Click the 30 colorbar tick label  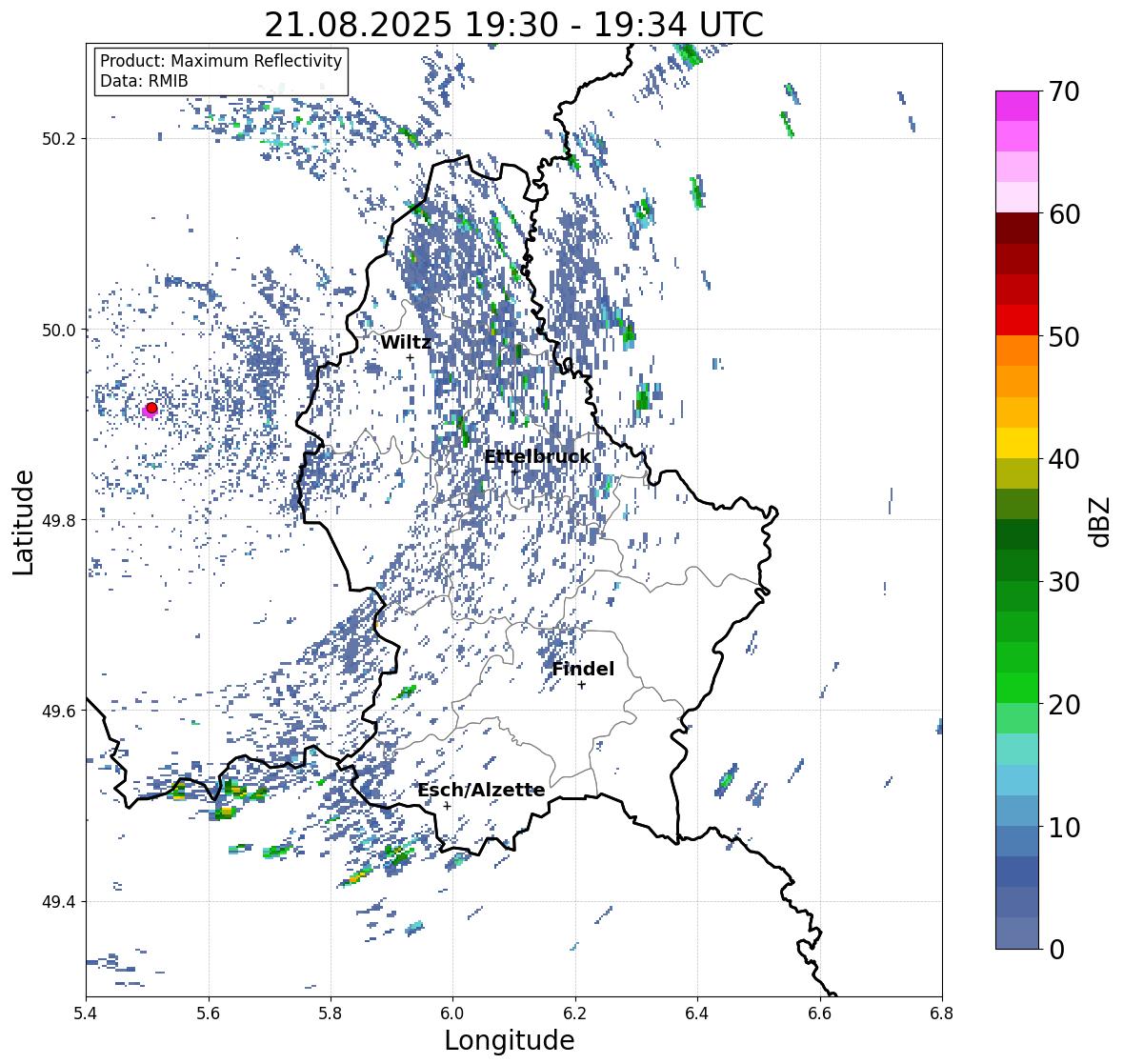1064,582
